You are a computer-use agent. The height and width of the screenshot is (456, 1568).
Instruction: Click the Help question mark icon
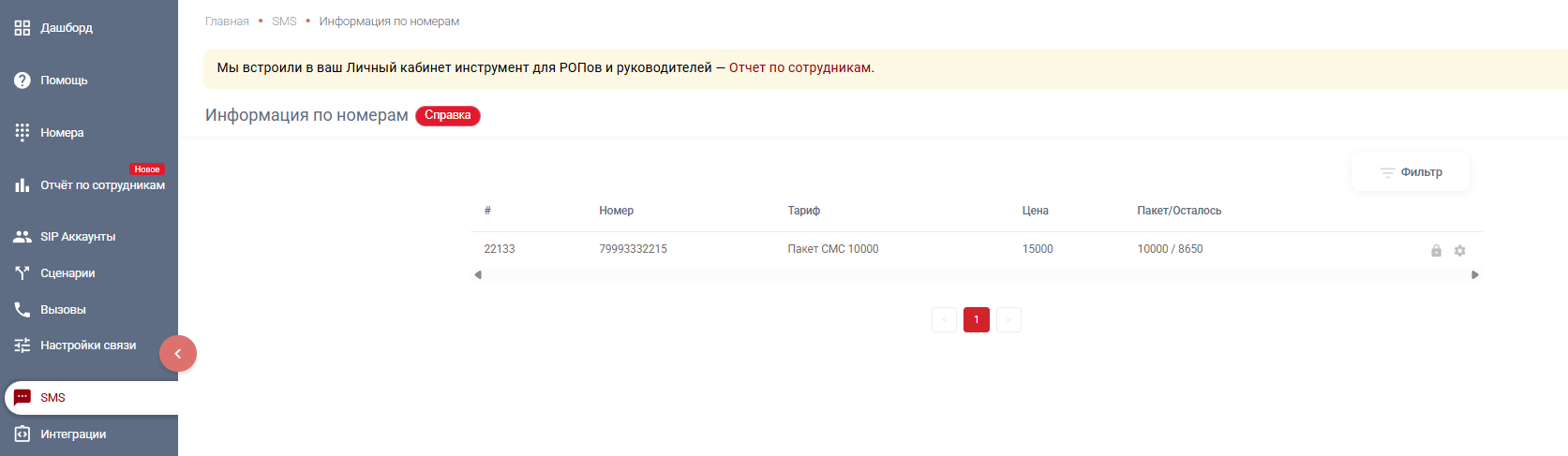coord(22,81)
